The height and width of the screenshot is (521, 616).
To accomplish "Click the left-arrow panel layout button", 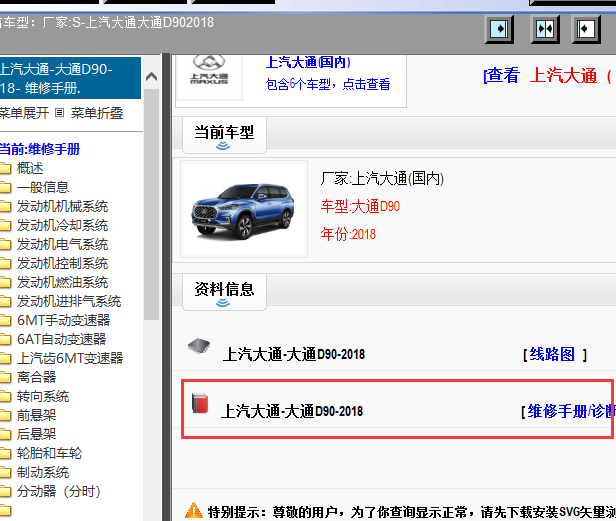I will [586, 29].
